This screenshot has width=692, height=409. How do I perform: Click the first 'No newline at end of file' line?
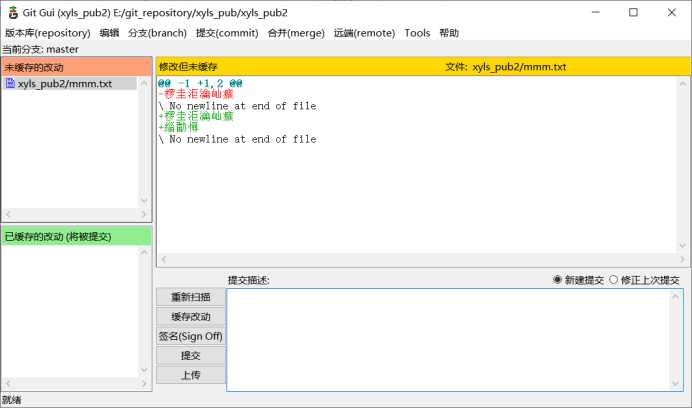point(237,106)
